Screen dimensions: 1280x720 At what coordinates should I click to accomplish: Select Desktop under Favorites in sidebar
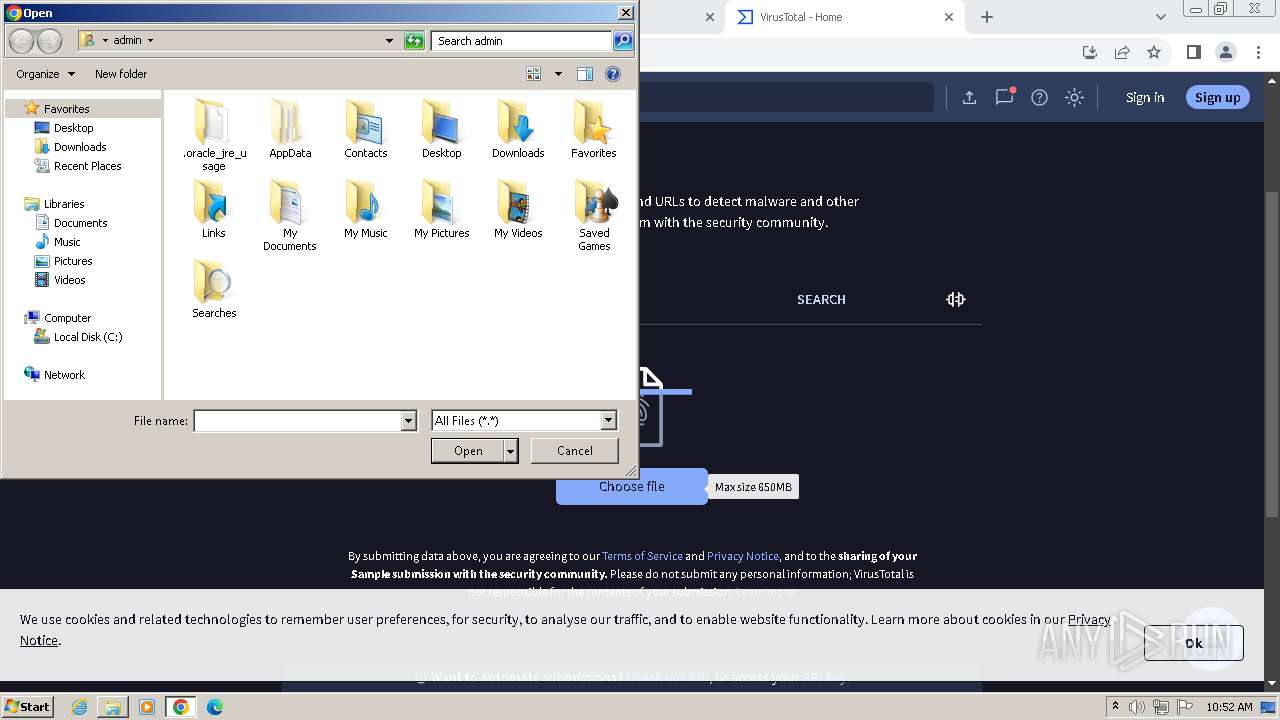coord(74,128)
